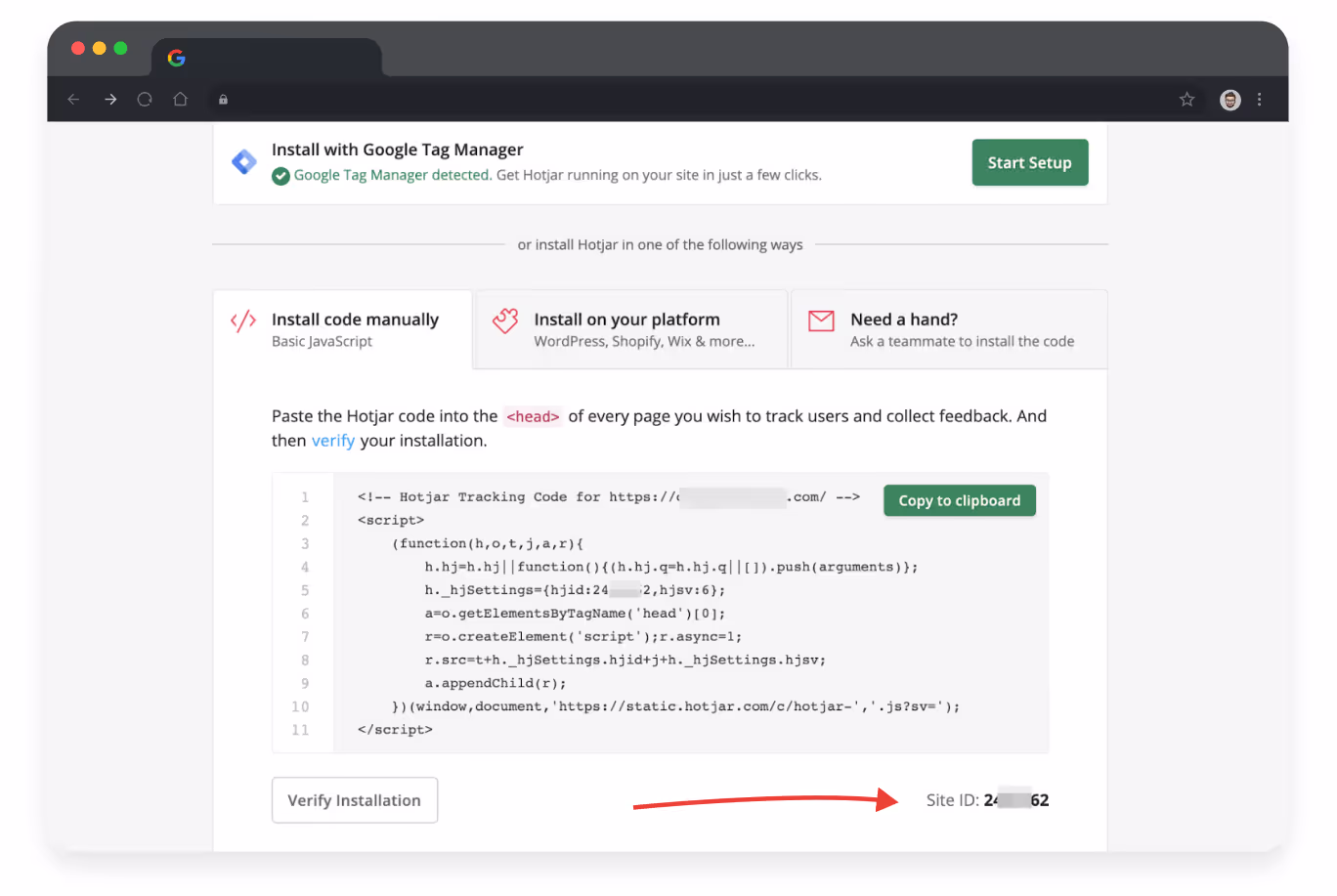Bookmark this page with the star icon

click(x=1186, y=99)
